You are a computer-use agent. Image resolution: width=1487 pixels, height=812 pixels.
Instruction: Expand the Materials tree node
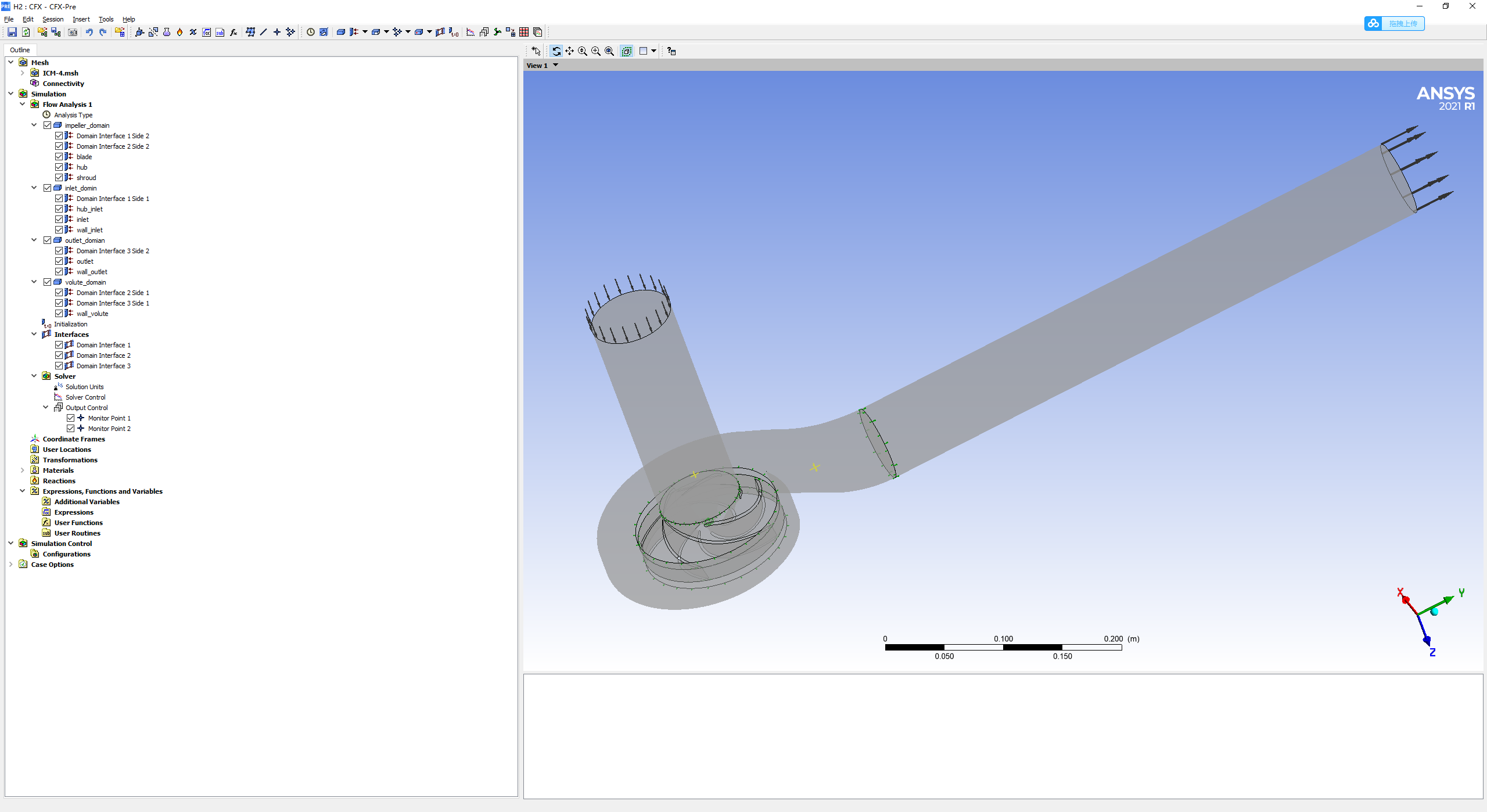click(x=23, y=470)
